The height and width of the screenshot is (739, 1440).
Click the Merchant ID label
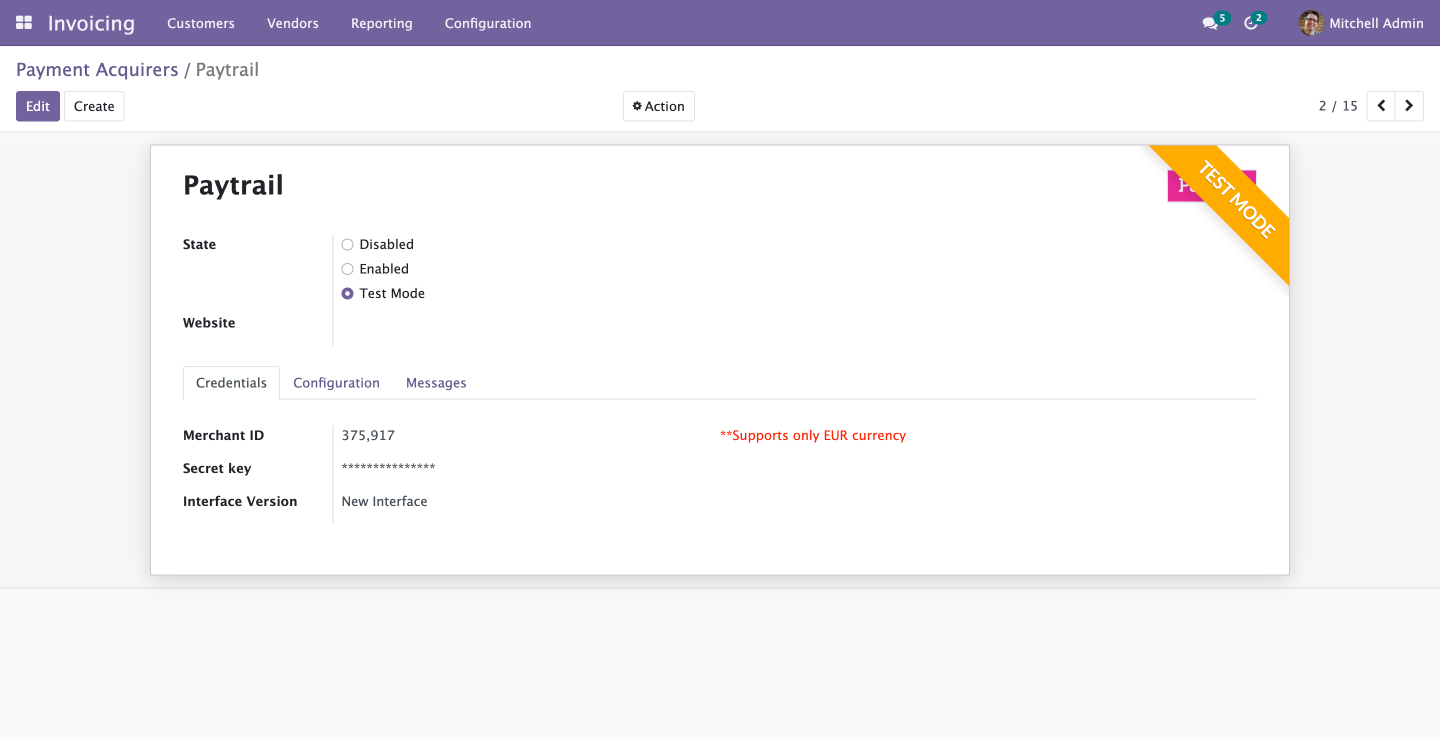[224, 436]
